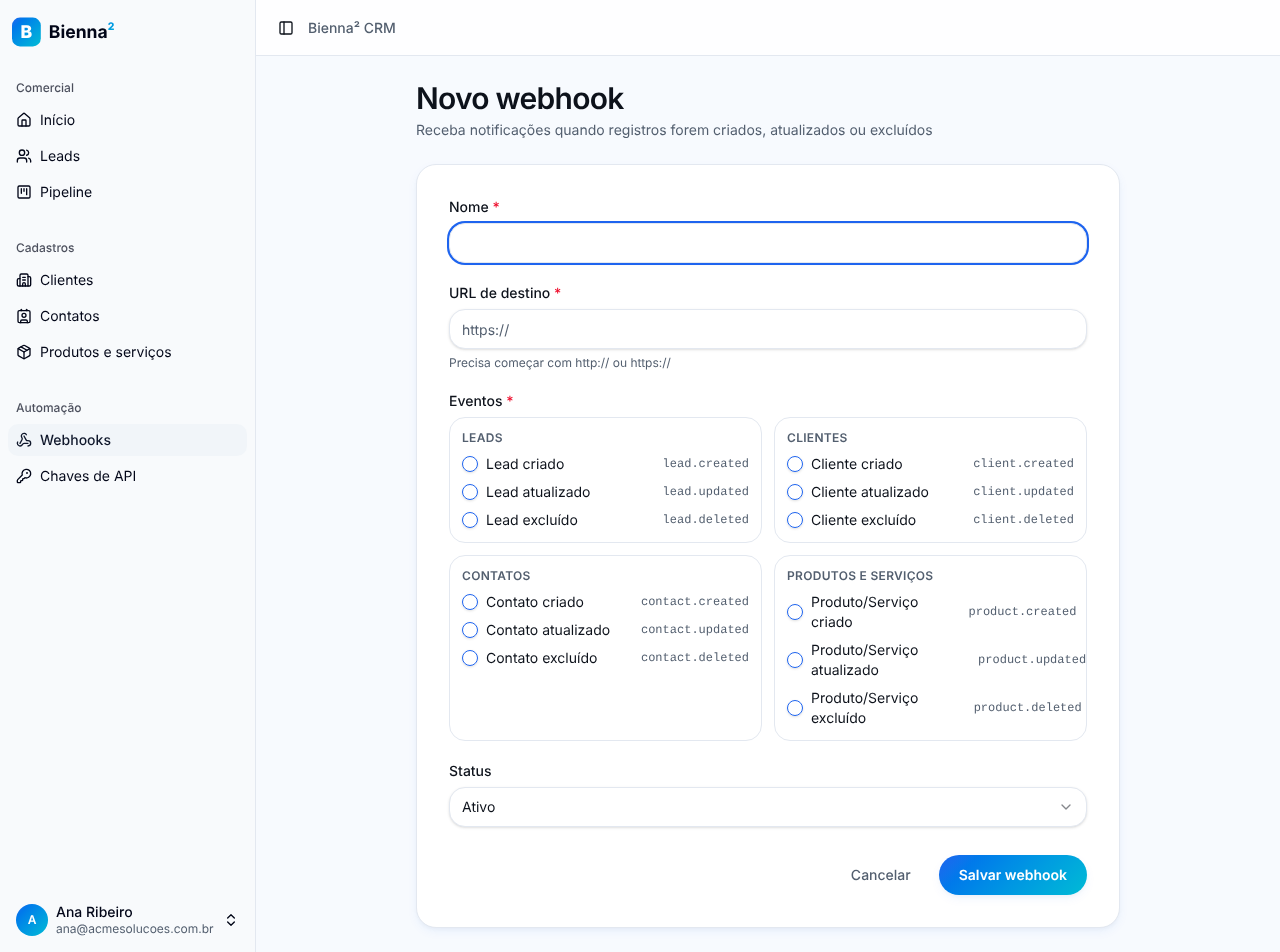Go to Início in the sidebar
Screen dimensions: 1280x952
pos(127,120)
